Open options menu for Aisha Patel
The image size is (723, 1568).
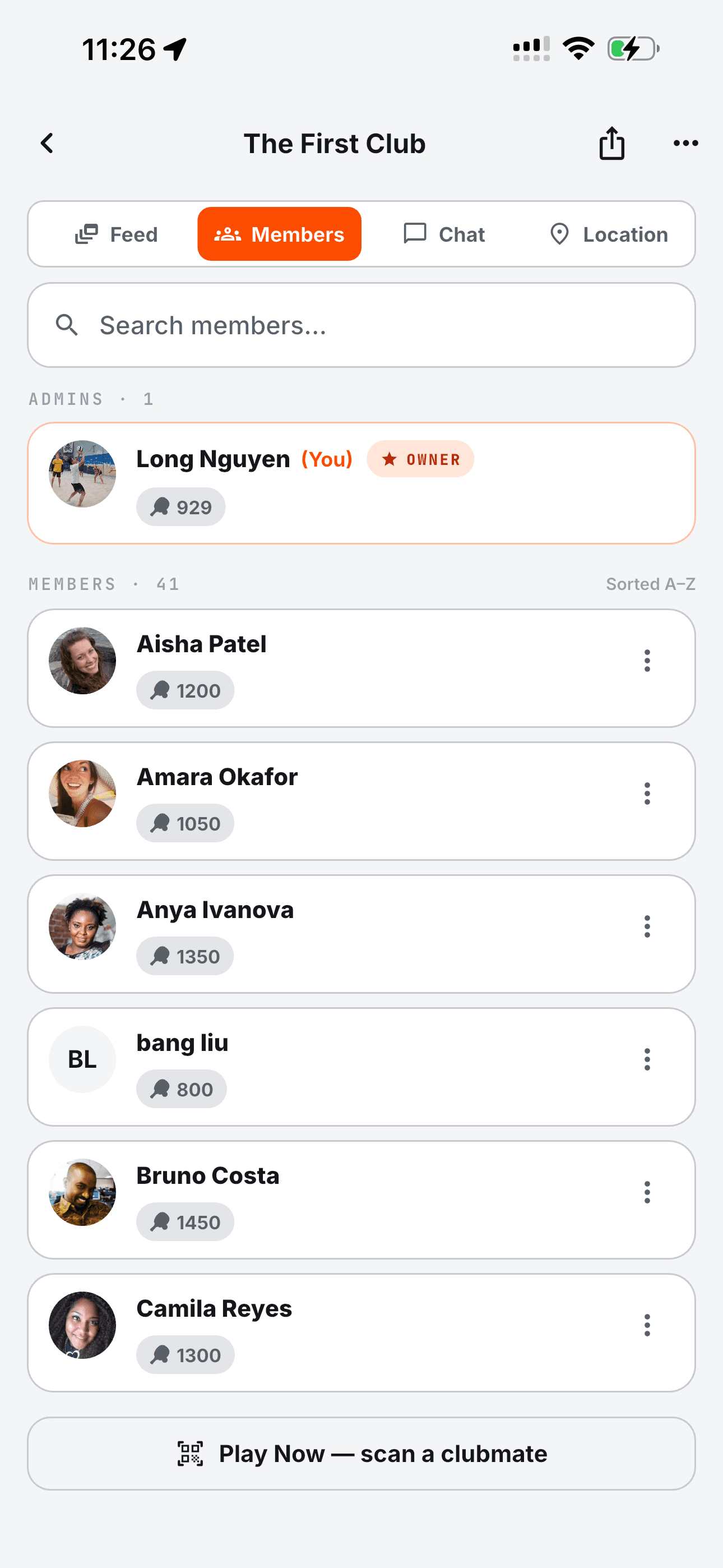[x=647, y=661]
